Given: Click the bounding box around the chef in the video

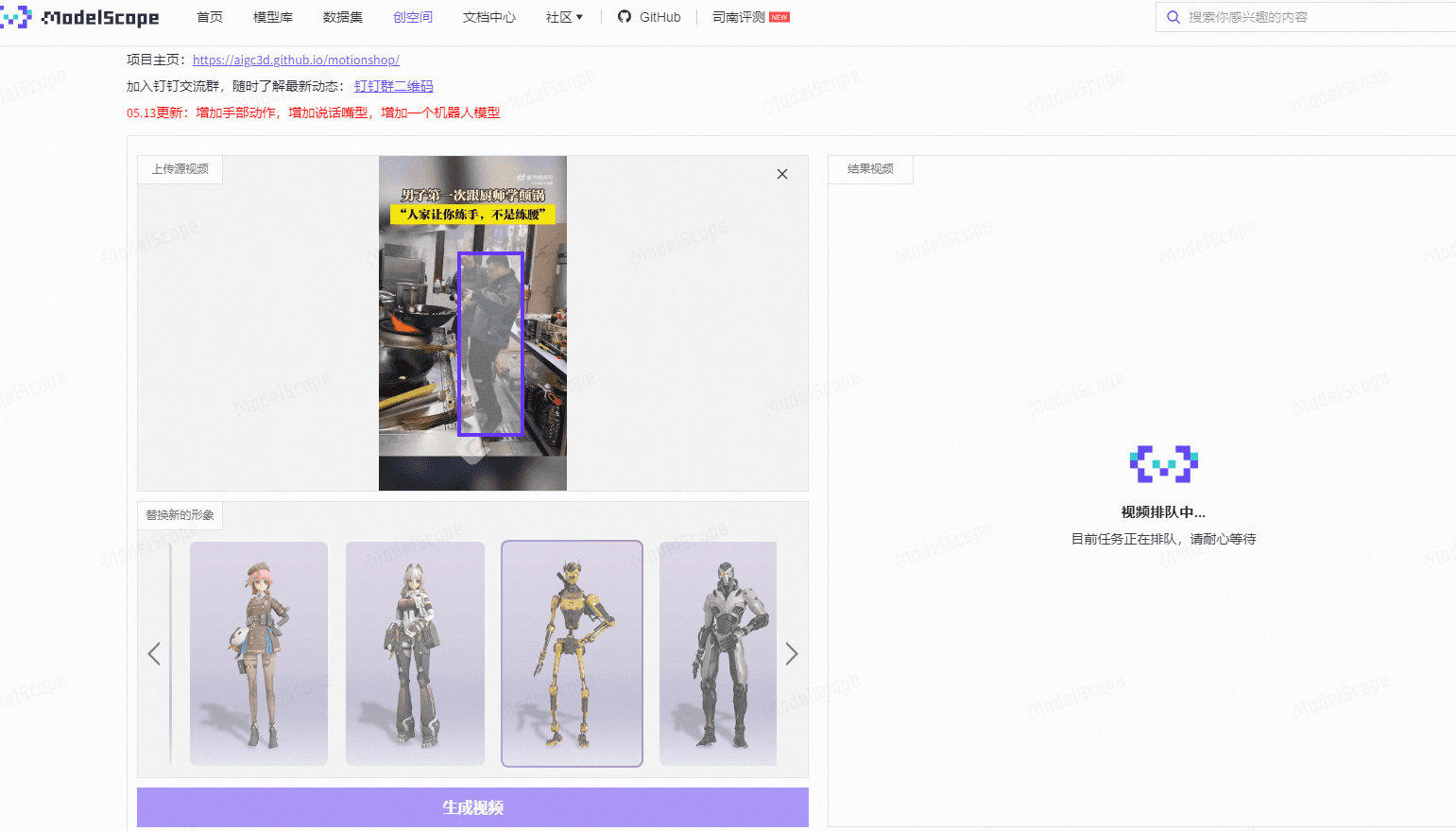Looking at the screenshot, I should click(490, 343).
